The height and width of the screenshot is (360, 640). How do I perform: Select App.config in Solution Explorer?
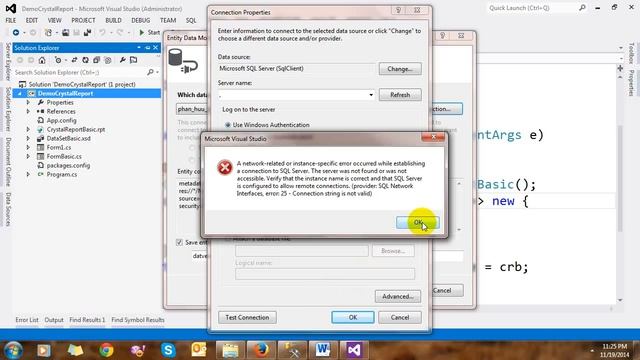(x=61, y=120)
